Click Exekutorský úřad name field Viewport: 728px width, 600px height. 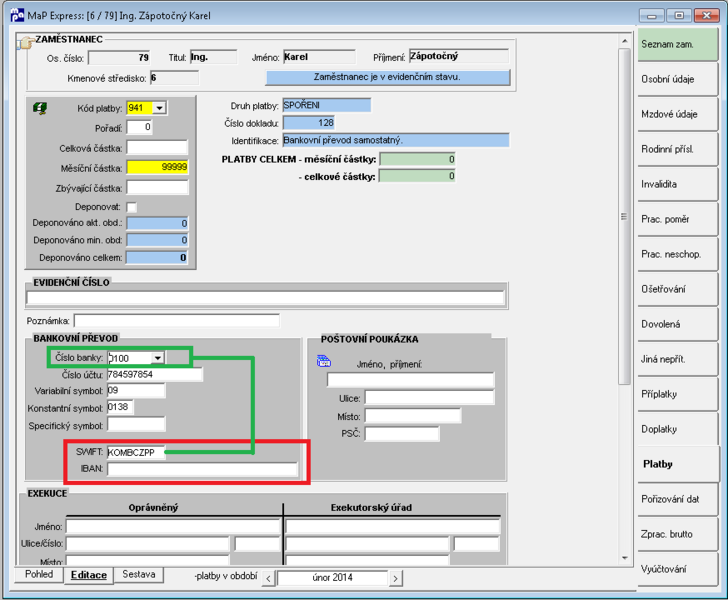pyautogui.click(x=393, y=527)
